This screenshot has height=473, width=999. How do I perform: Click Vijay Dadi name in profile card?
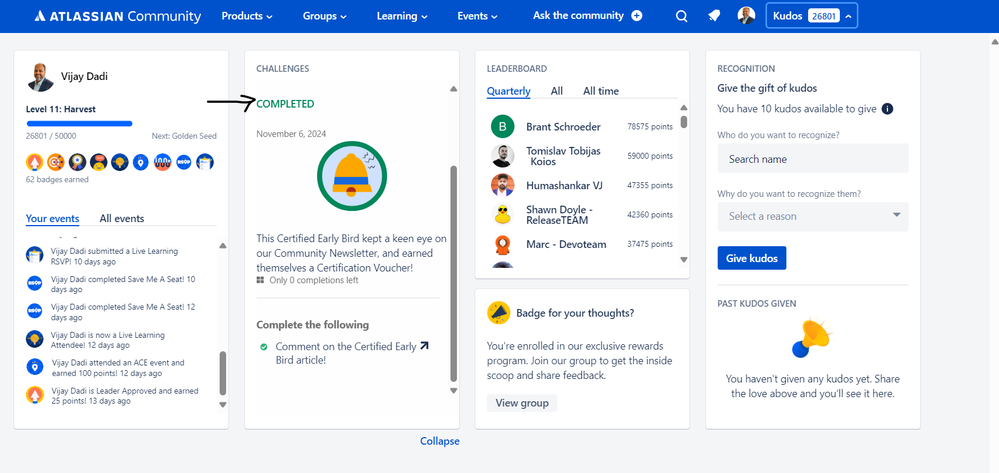tap(84, 76)
